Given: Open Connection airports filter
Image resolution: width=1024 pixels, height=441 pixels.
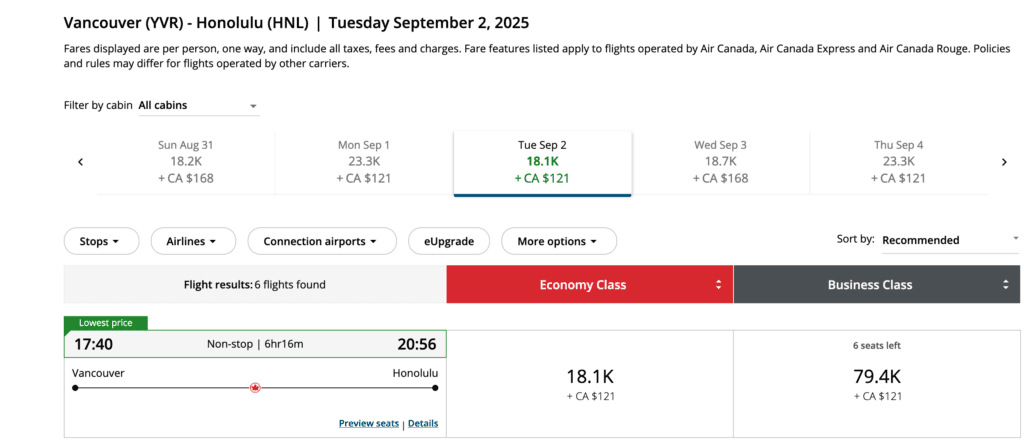Looking at the screenshot, I should tap(320, 241).
